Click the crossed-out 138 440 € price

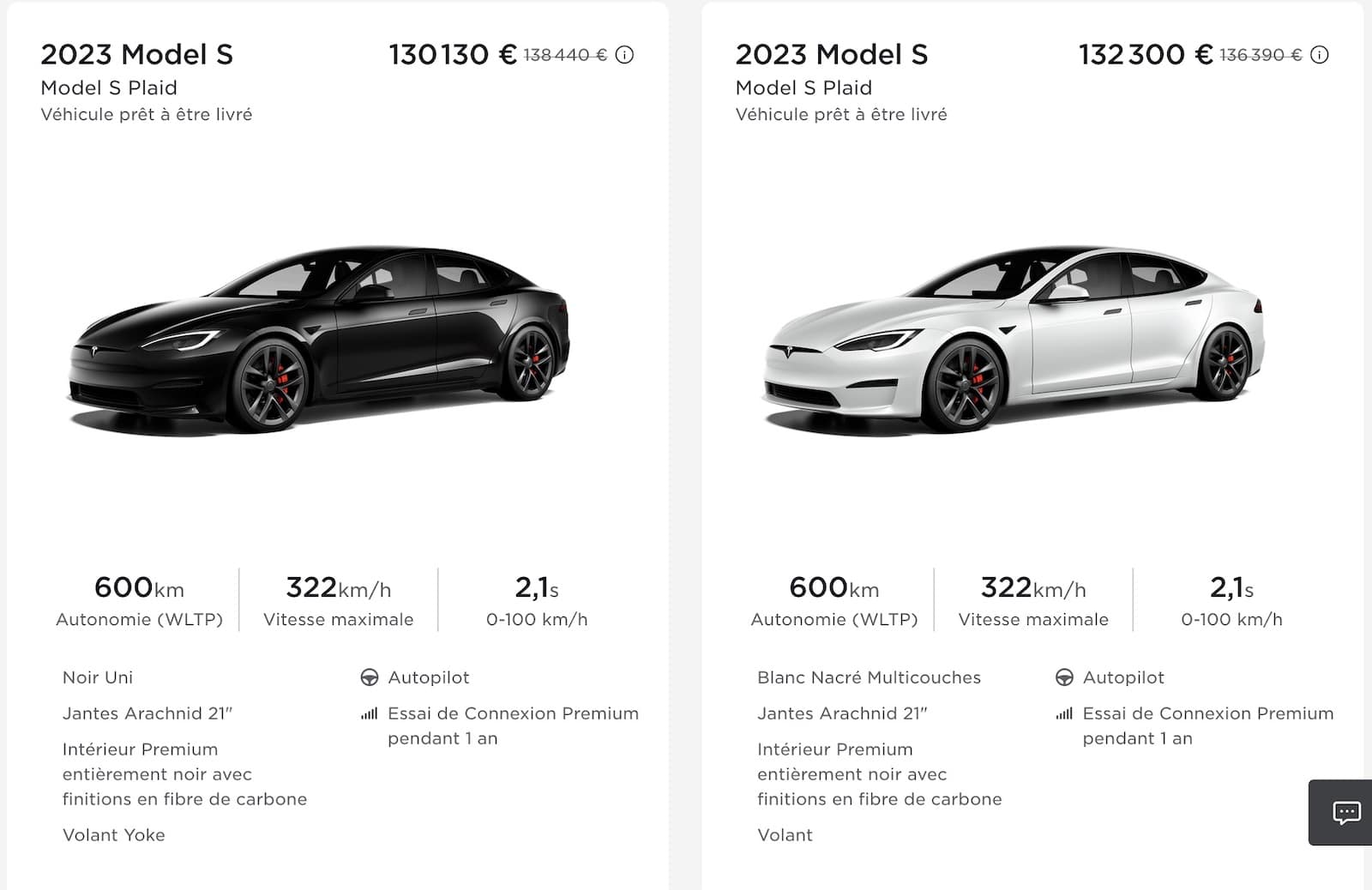pos(565,56)
